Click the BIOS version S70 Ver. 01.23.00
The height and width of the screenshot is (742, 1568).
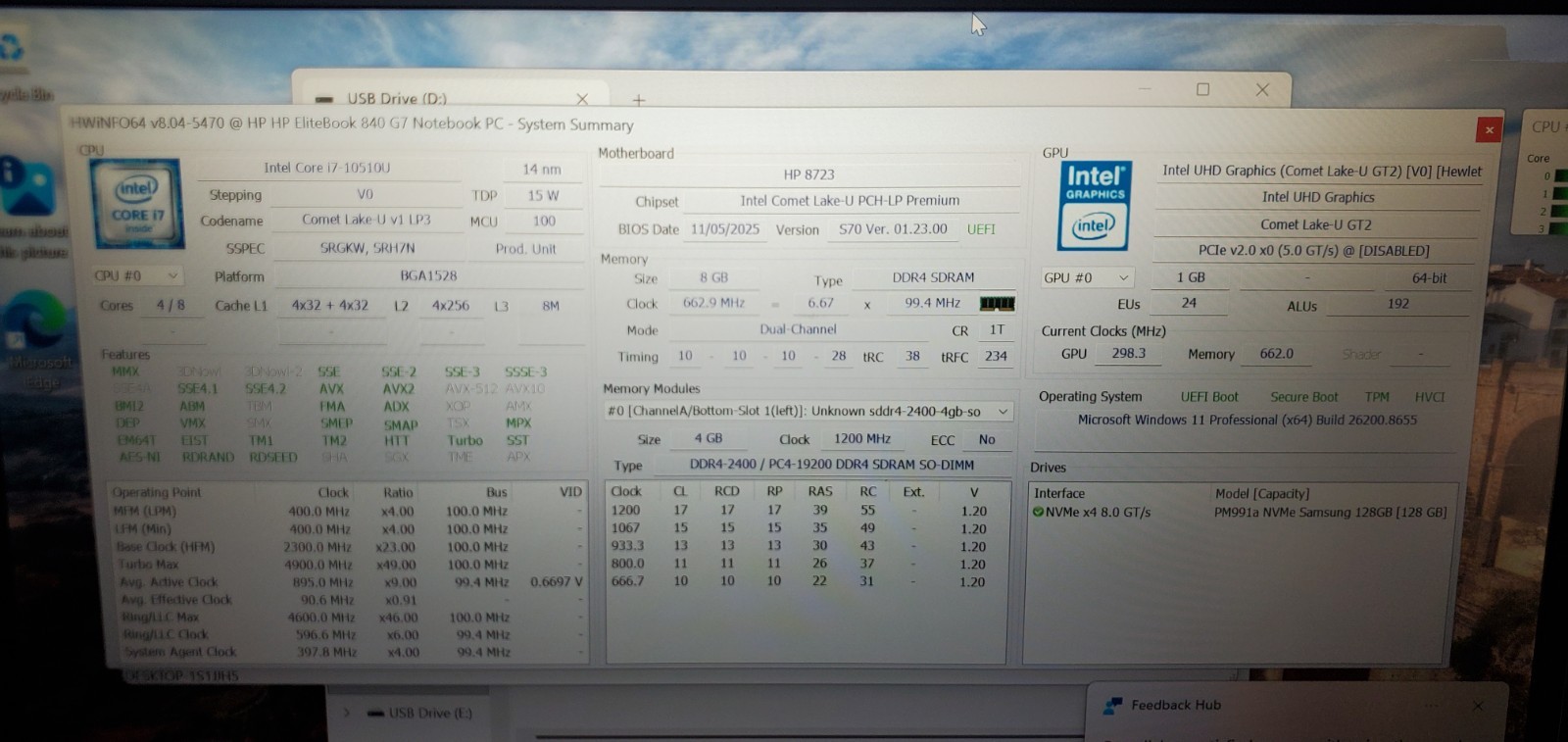[893, 229]
